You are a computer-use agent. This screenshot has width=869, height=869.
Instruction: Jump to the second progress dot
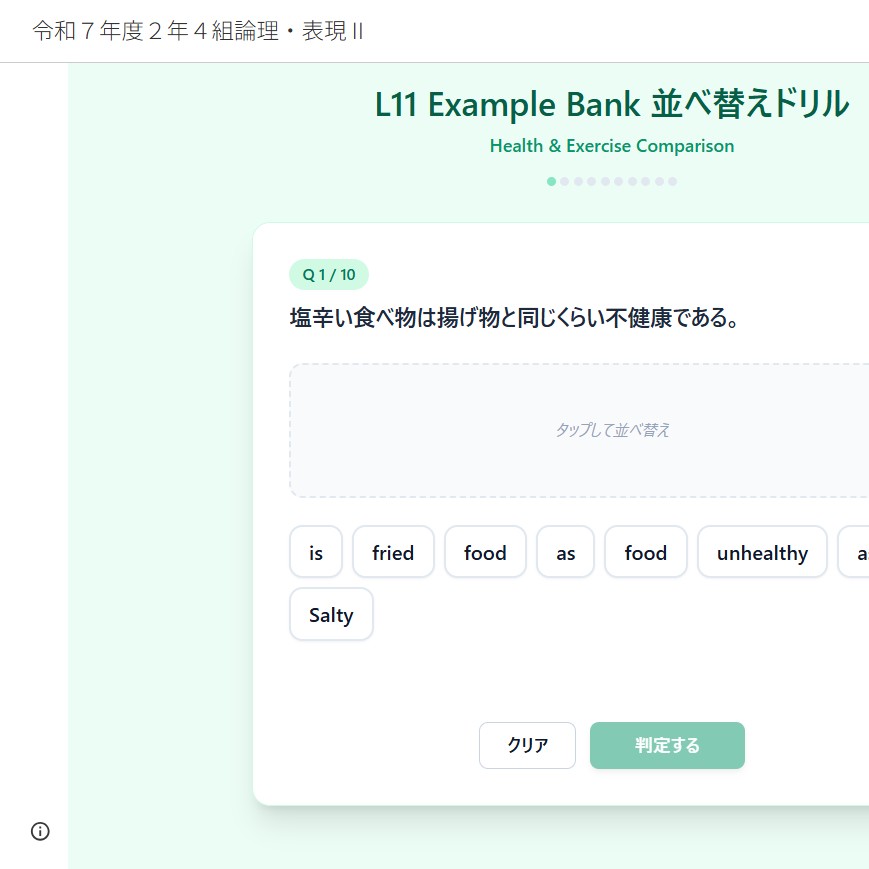click(565, 182)
